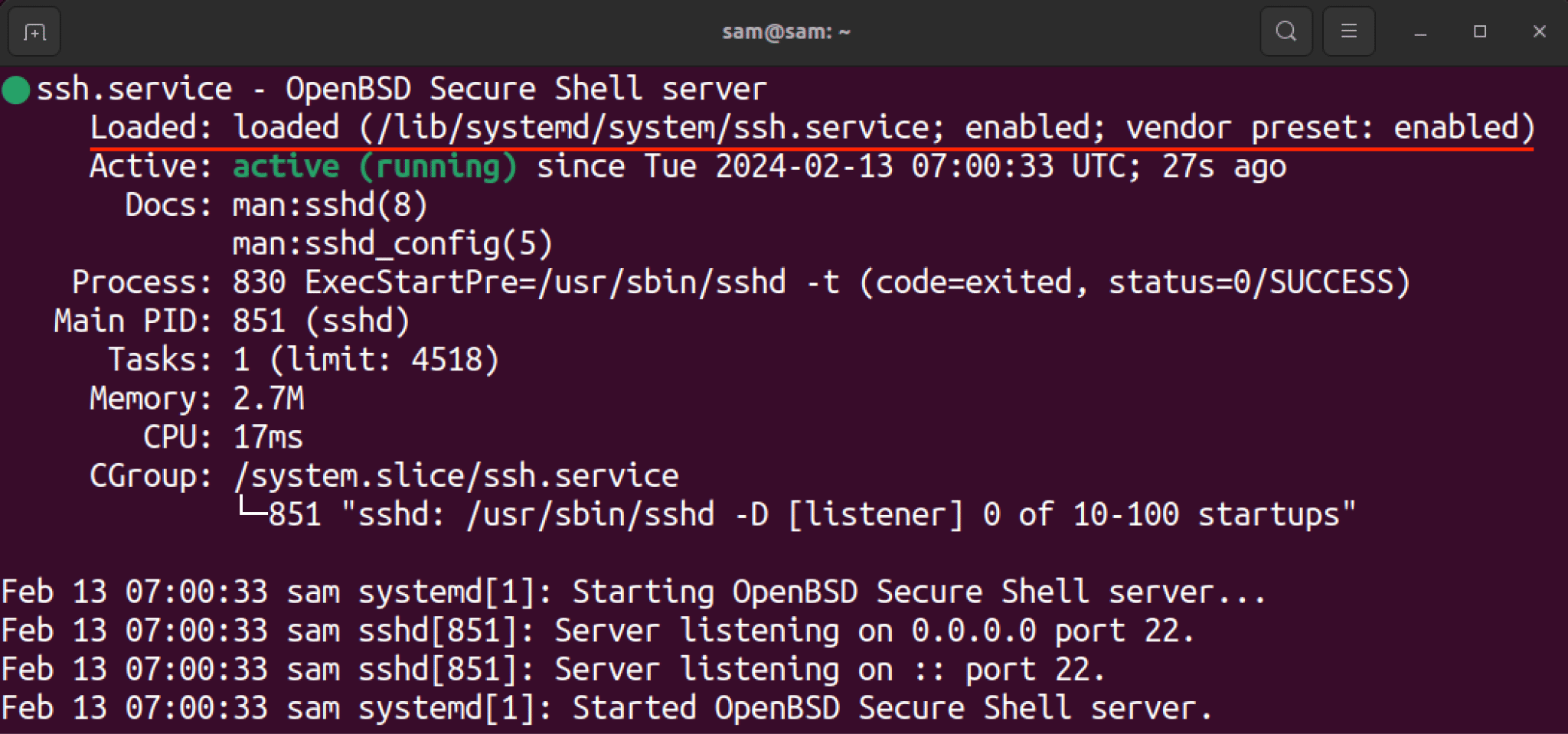Close the terminal window
Image resolution: width=1568 pixels, height=734 pixels.
click(1540, 31)
